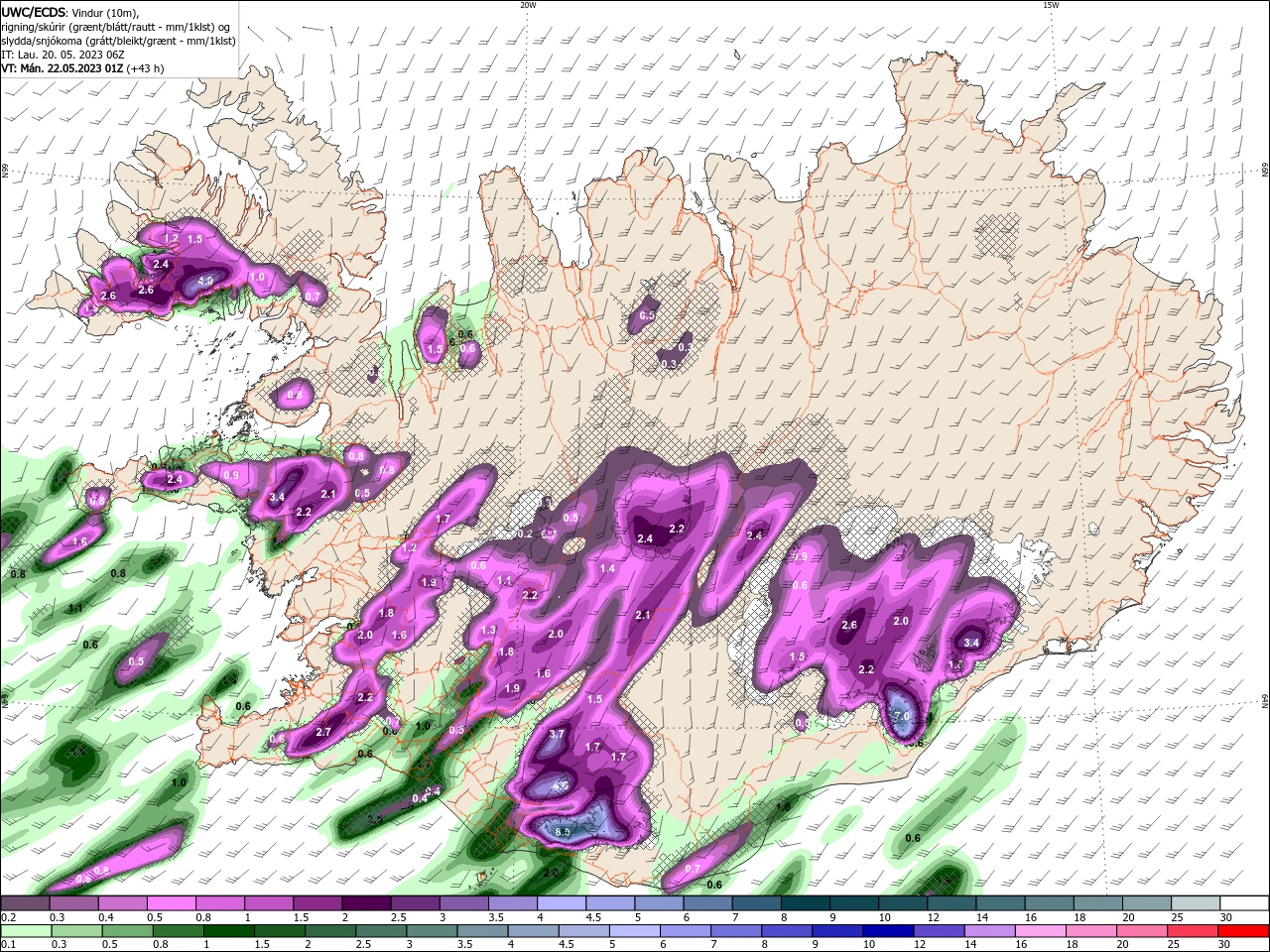Image resolution: width=1270 pixels, height=952 pixels.
Task: Click the '4.5' label in the snow scale
Action: pyautogui.click(x=593, y=918)
